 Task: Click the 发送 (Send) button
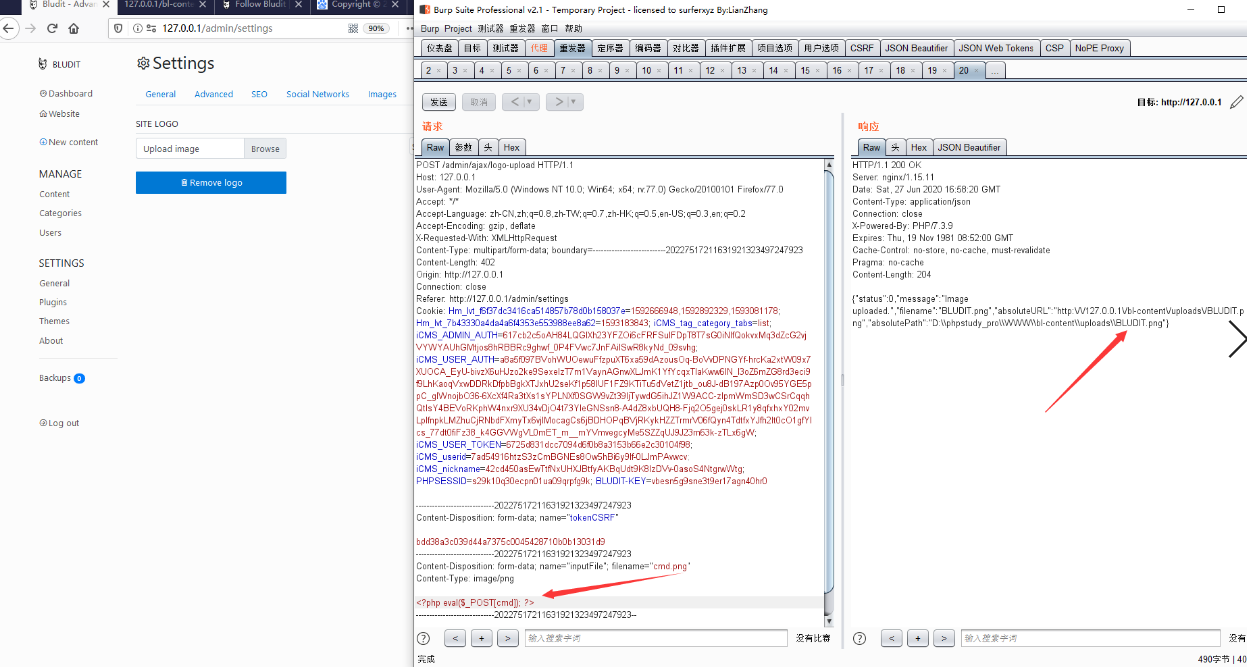440,102
